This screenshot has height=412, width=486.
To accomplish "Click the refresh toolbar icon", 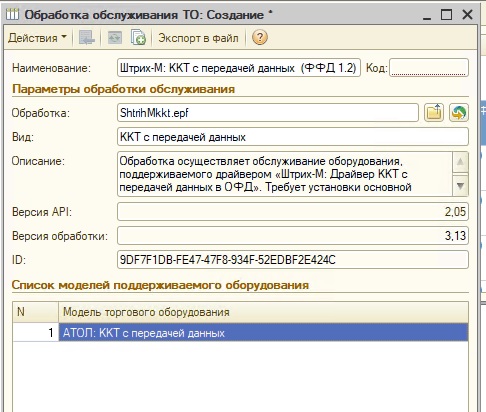I will click(114, 38).
